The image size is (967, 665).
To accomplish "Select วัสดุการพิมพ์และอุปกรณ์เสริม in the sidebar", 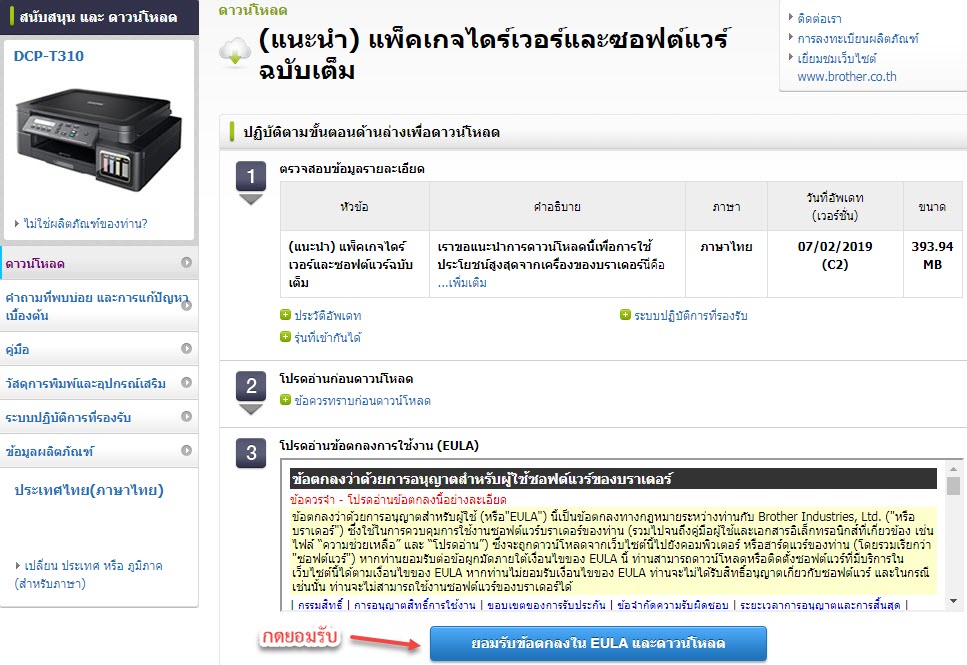I will click(99, 383).
